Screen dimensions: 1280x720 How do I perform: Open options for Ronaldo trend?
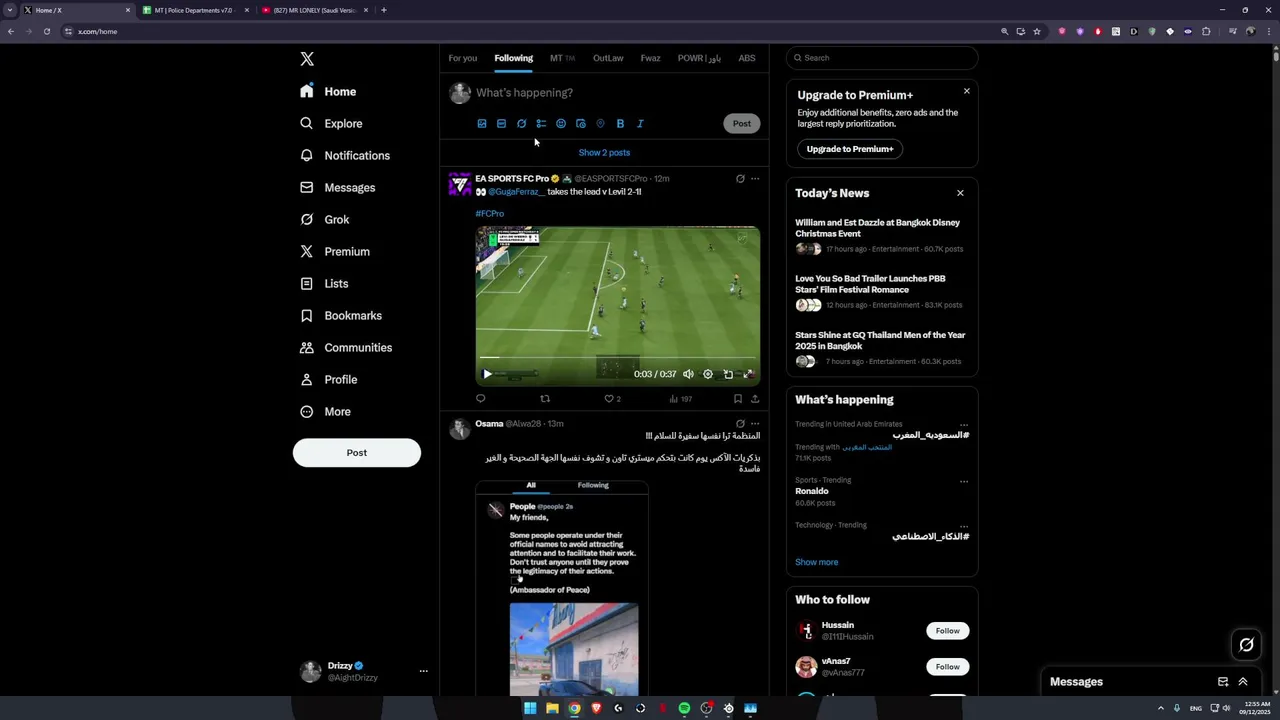click(964, 481)
